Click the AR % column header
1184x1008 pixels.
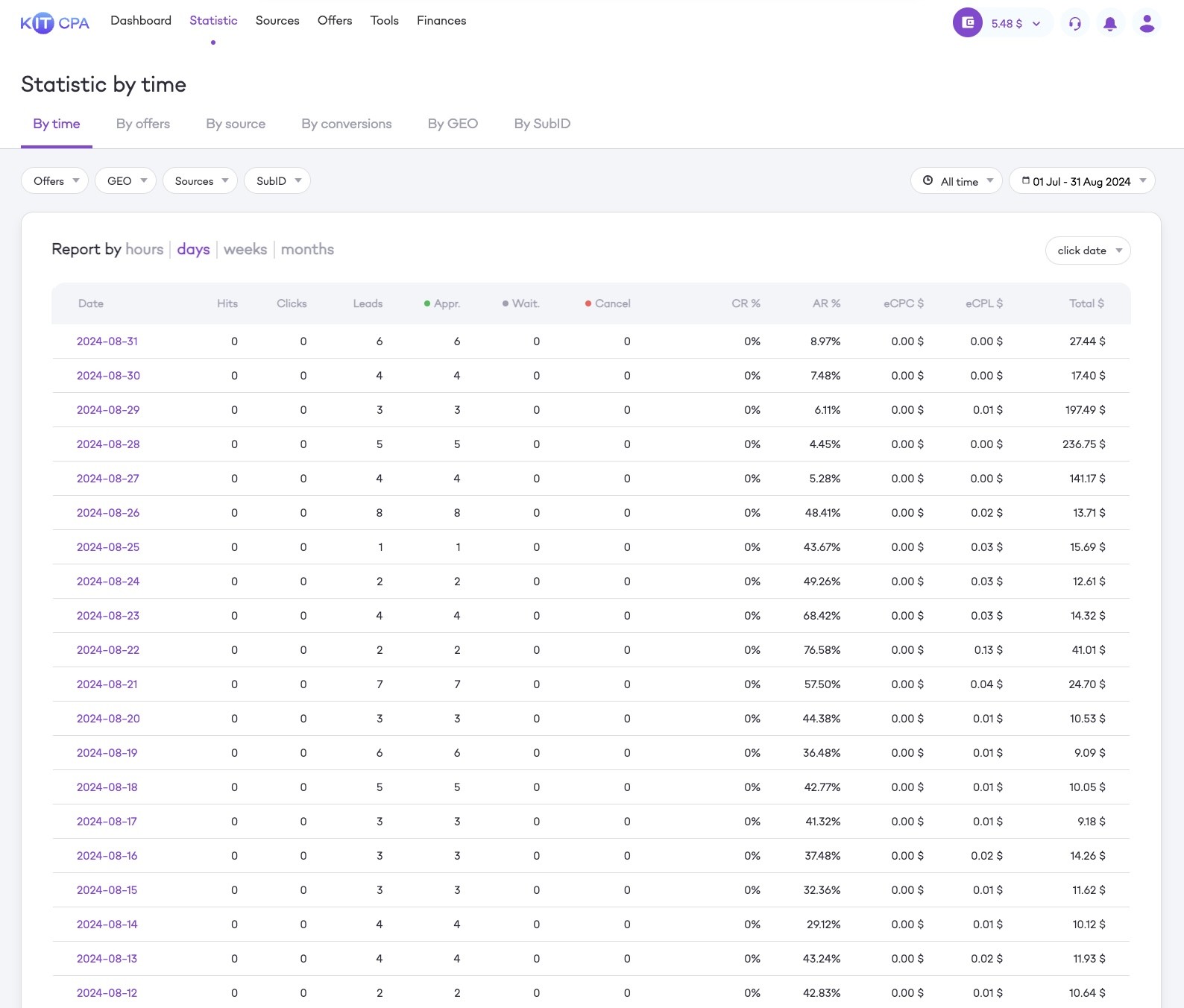pyautogui.click(x=826, y=303)
